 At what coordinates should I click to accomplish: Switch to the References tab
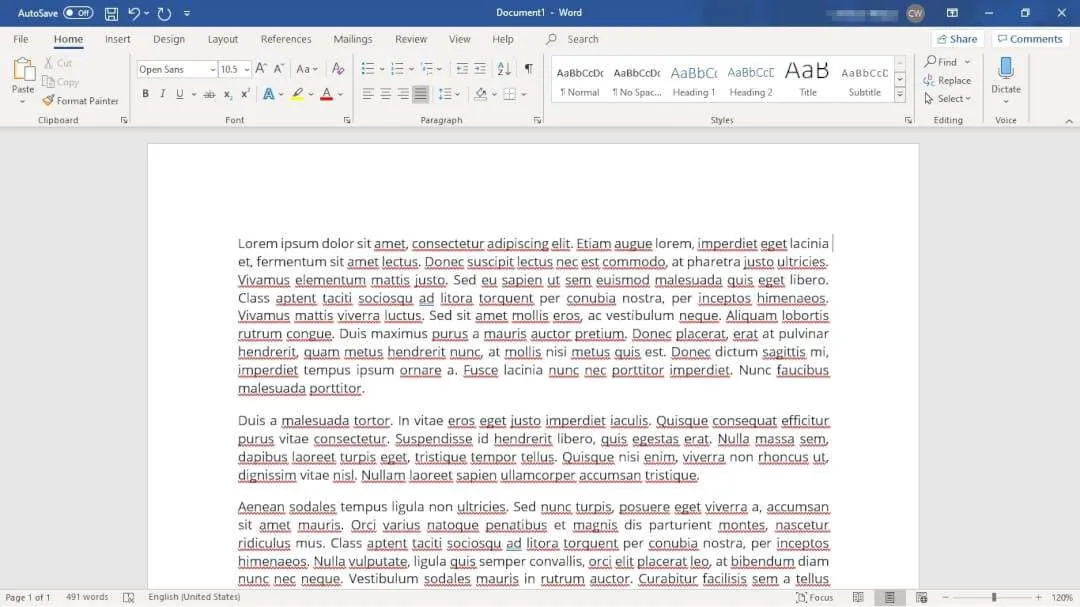286,39
